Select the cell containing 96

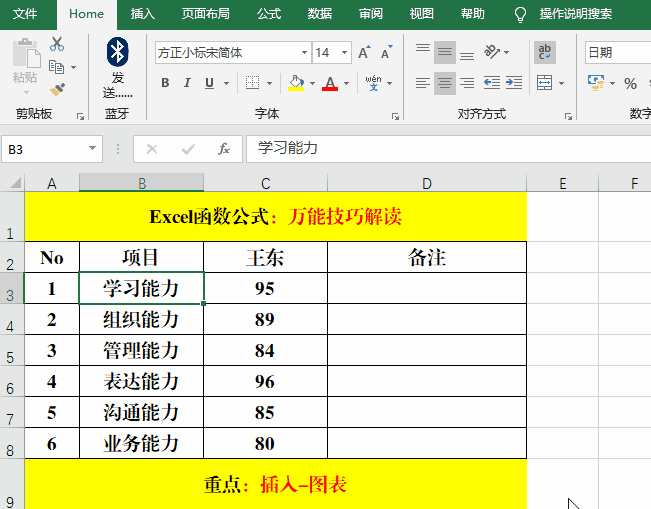(x=265, y=381)
